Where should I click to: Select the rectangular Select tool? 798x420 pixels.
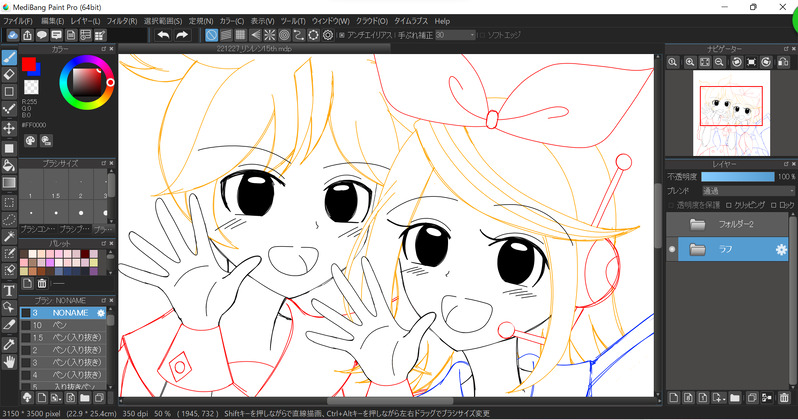[x=9, y=203]
